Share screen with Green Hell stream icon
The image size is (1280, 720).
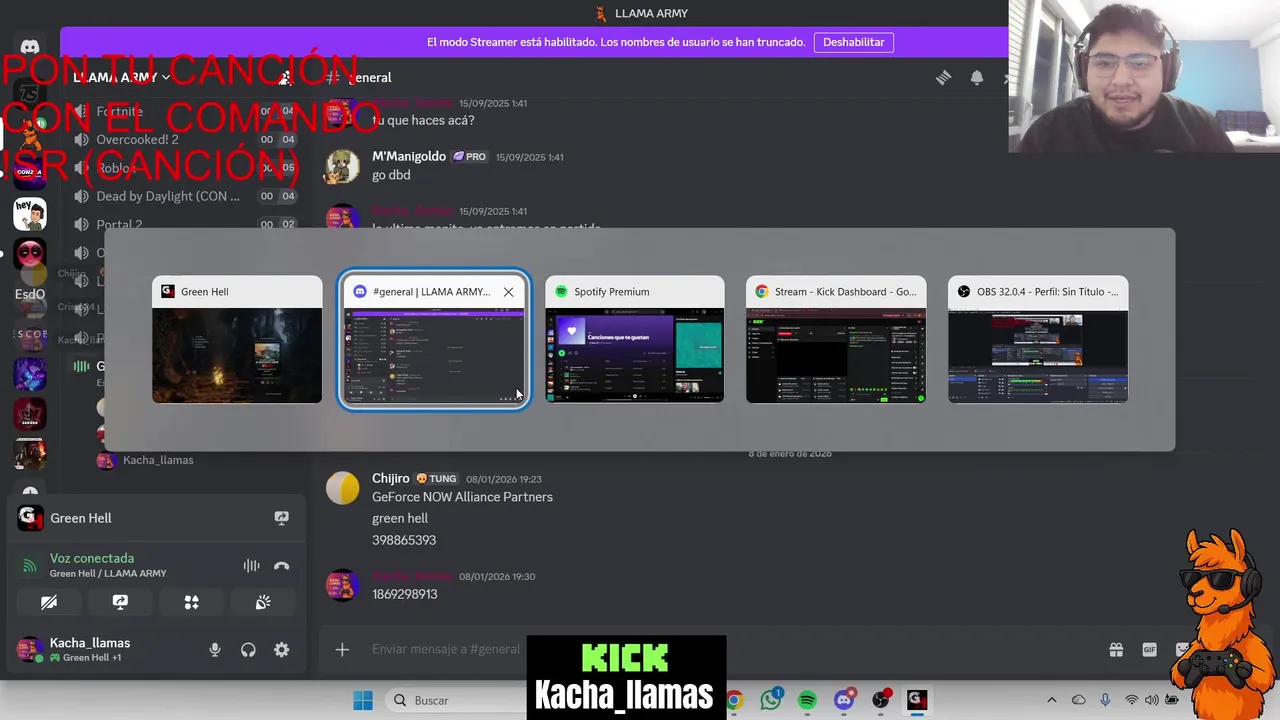282,518
